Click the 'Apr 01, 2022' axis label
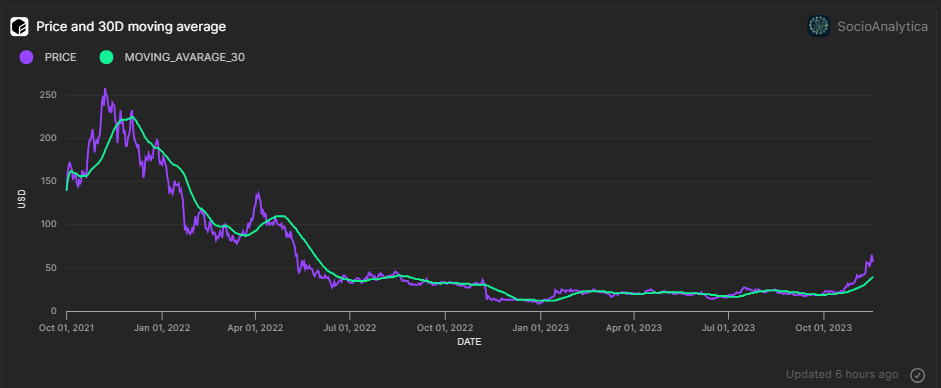Screen dimensions: 941x388 coord(256,328)
